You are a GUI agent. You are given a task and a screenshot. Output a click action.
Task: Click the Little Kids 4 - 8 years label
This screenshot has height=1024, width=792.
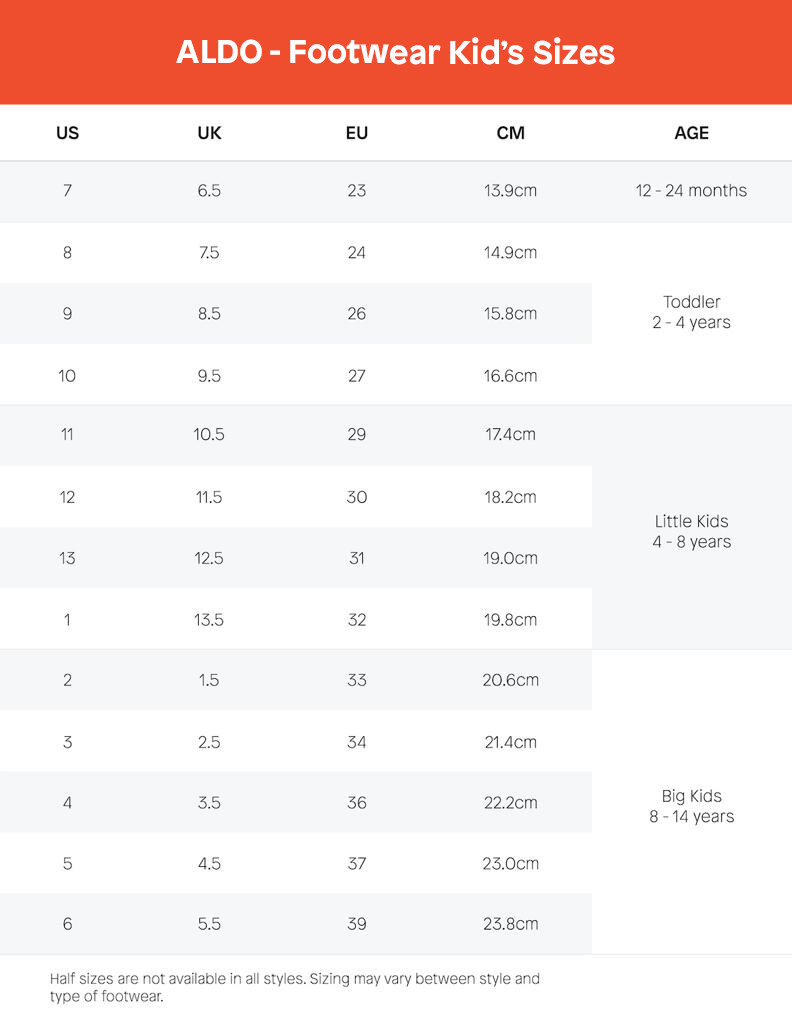coord(691,531)
